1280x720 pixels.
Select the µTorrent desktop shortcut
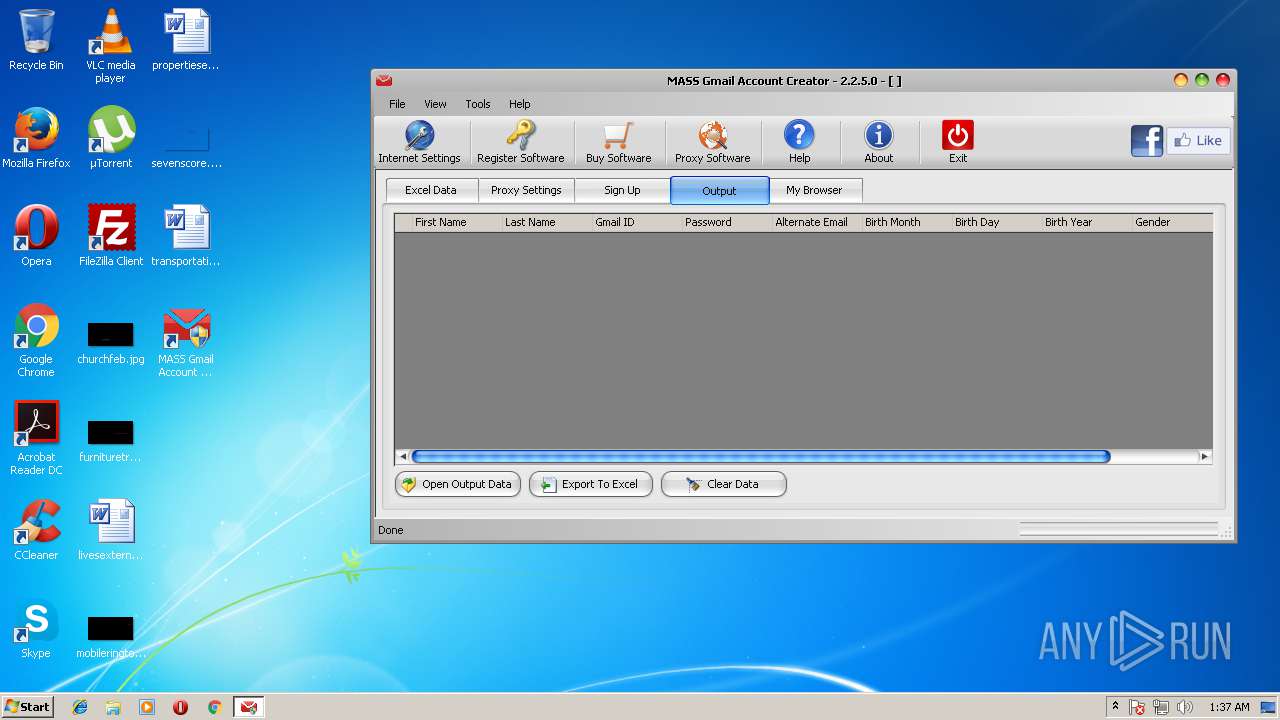(110, 138)
